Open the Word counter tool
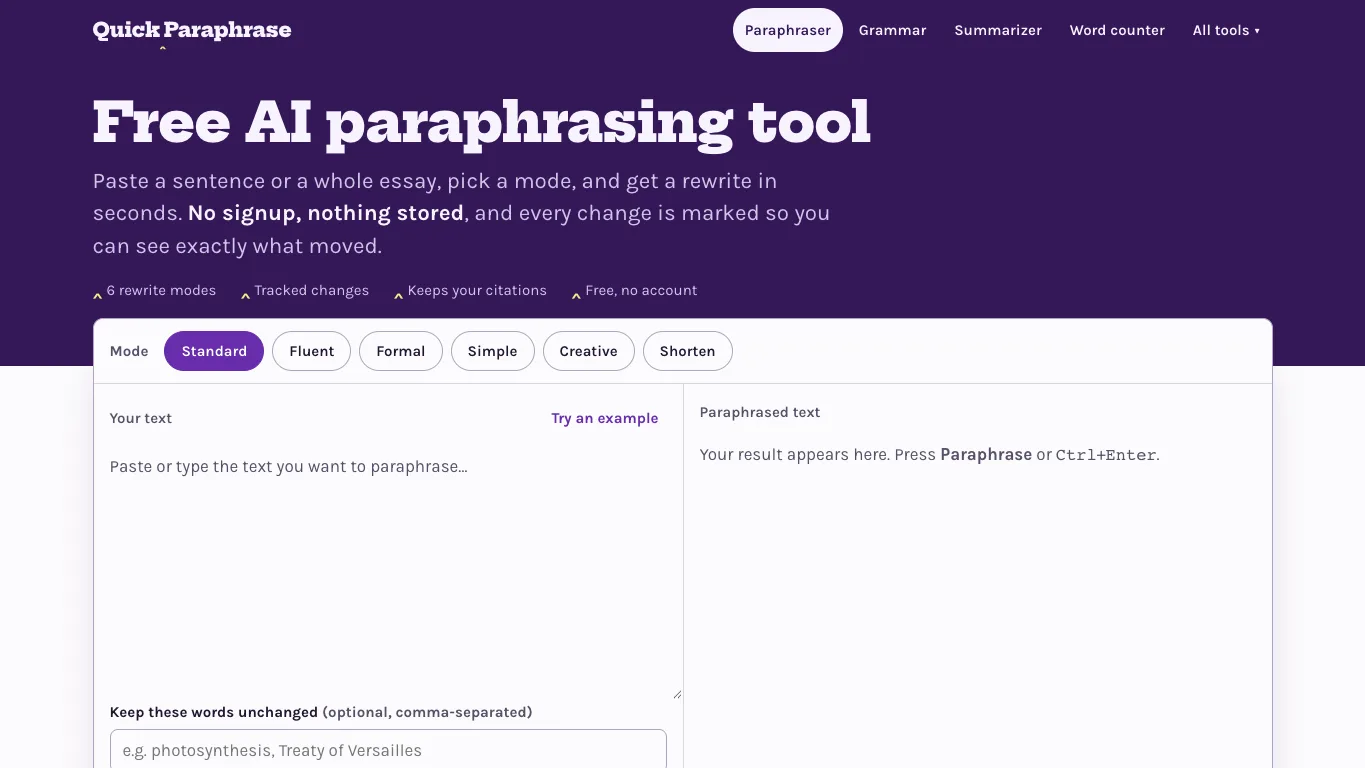Viewport: 1365px width, 768px height. (x=1117, y=30)
